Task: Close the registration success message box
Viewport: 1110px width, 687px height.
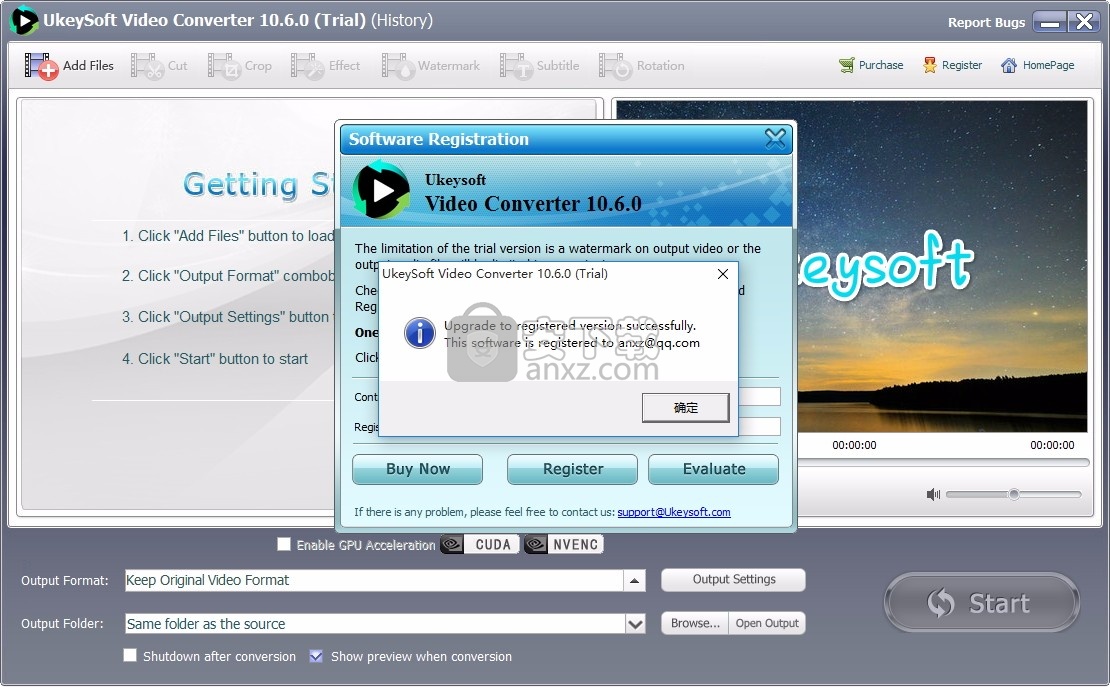Action: [723, 274]
